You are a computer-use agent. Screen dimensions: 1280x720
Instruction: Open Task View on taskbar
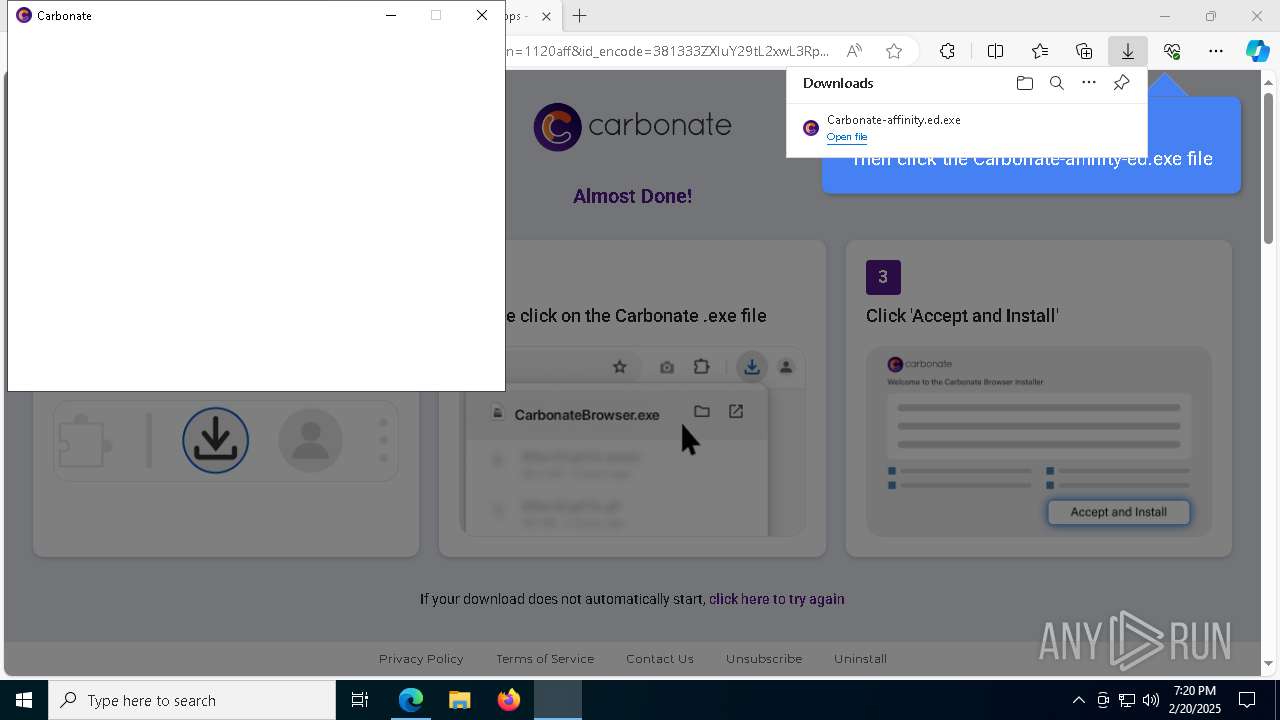360,700
